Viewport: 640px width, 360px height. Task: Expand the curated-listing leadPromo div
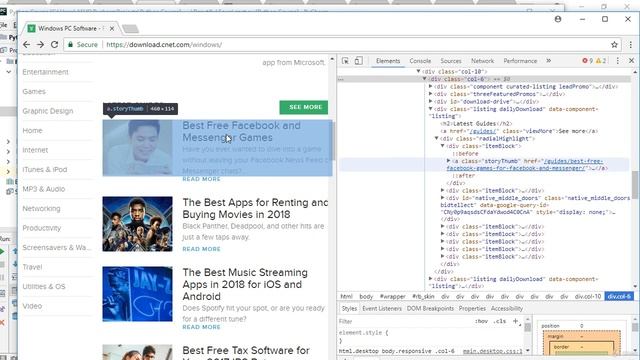click(x=431, y=87)
